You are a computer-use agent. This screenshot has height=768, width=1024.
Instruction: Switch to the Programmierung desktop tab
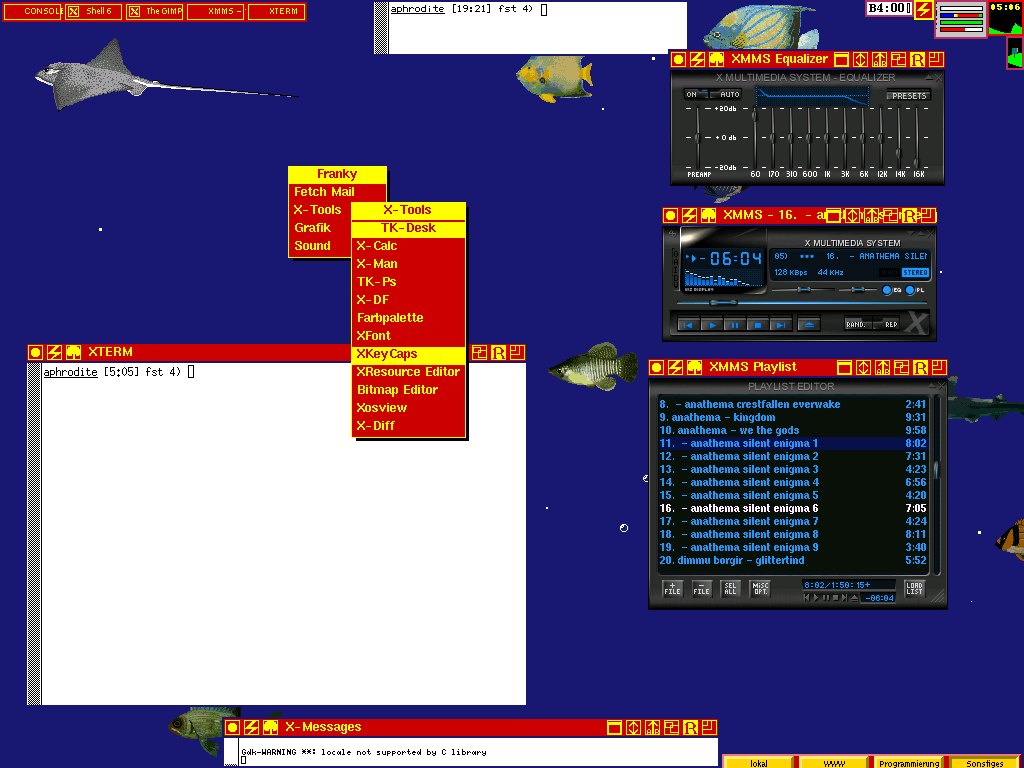click(x=909, y=763)
